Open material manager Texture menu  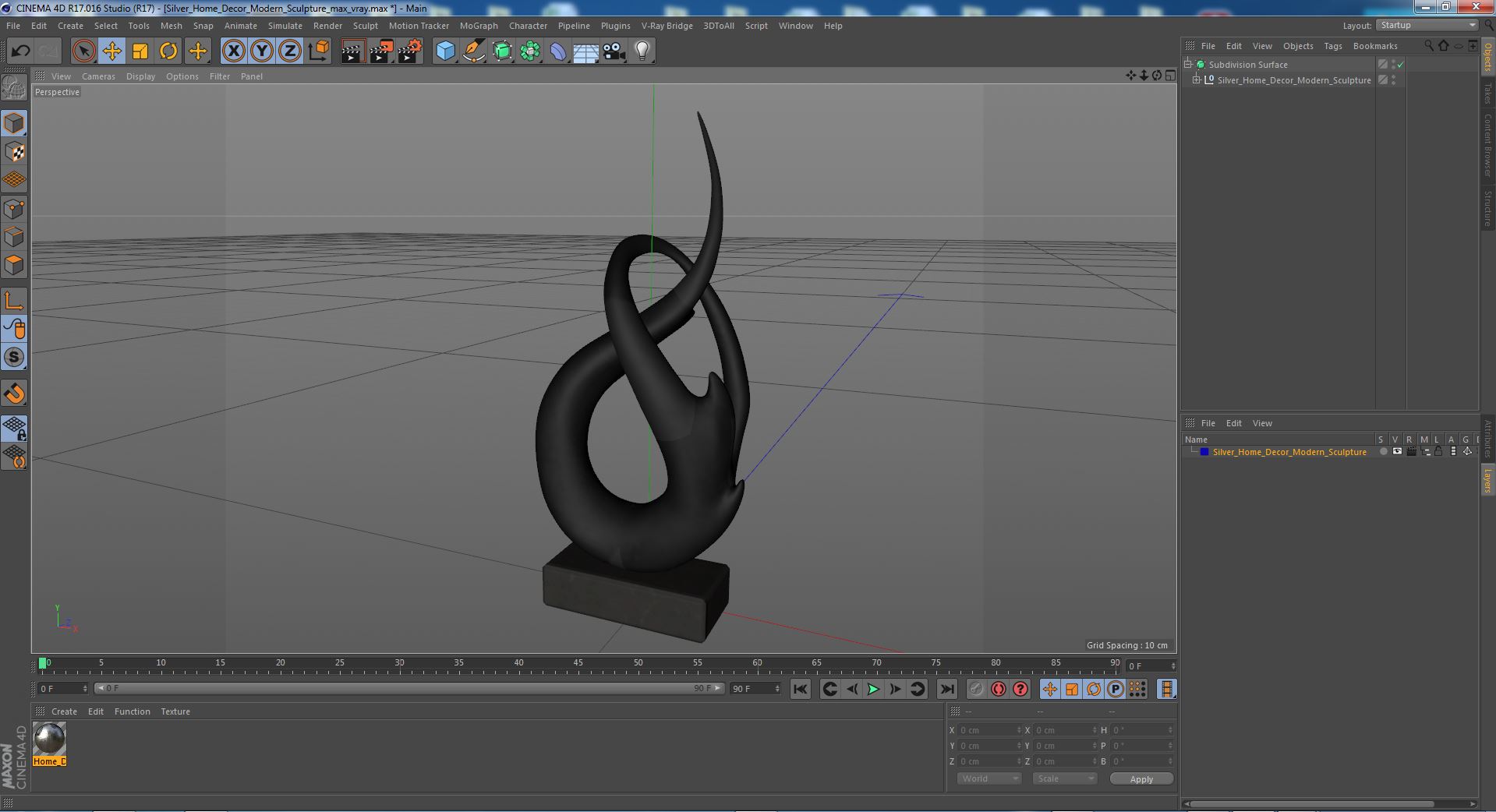point(175,711)
